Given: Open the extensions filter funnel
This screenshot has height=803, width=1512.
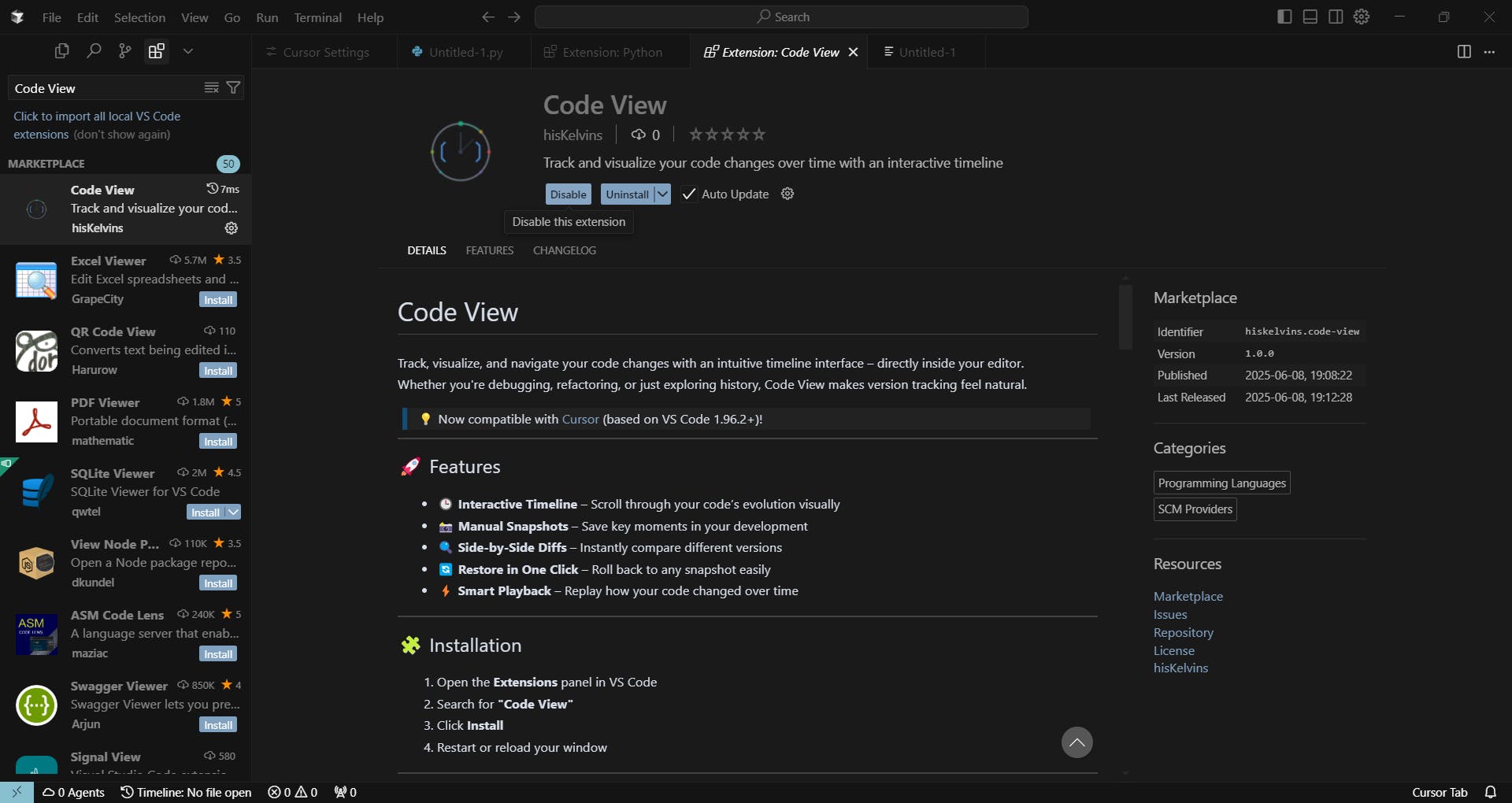Looking at the screenshot, I should [x=233, y=87].
